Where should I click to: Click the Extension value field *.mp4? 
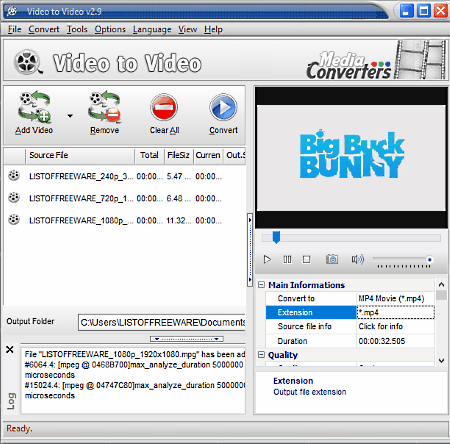[x=396, y=312]
